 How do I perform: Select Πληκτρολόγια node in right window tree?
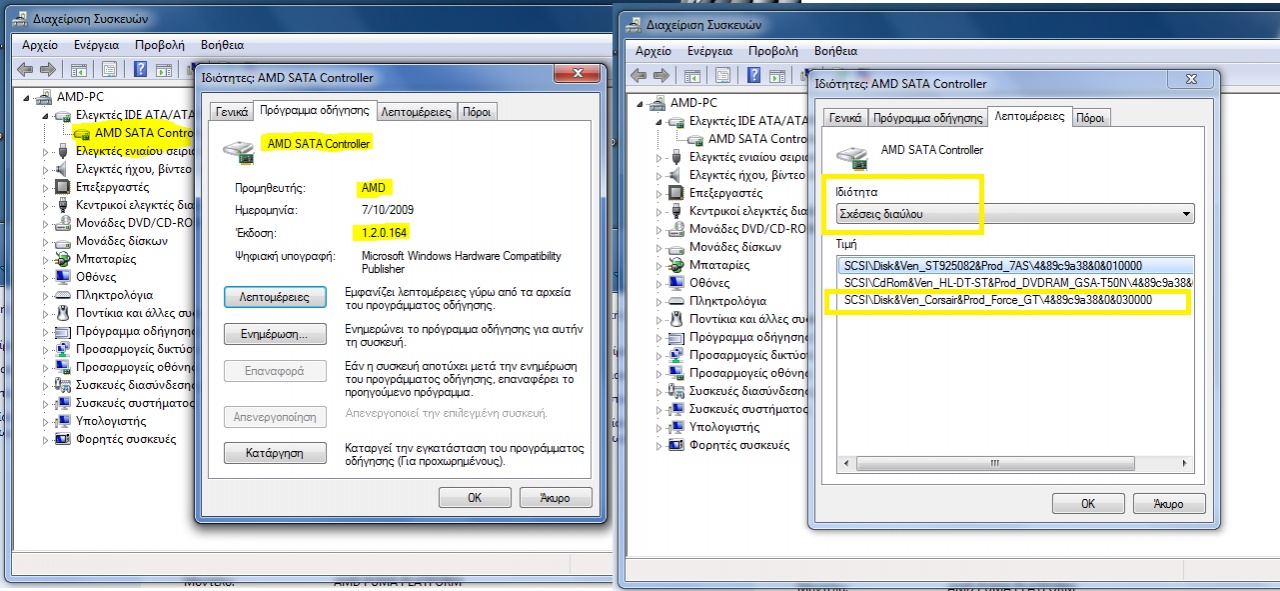[728, 301]
